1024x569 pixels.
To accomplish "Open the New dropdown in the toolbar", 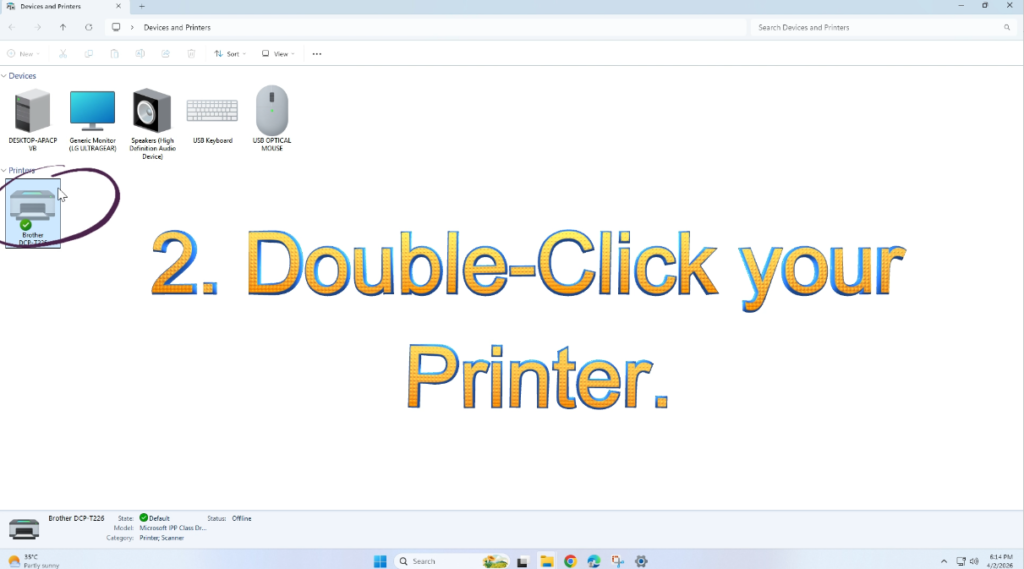I will 24,54.
